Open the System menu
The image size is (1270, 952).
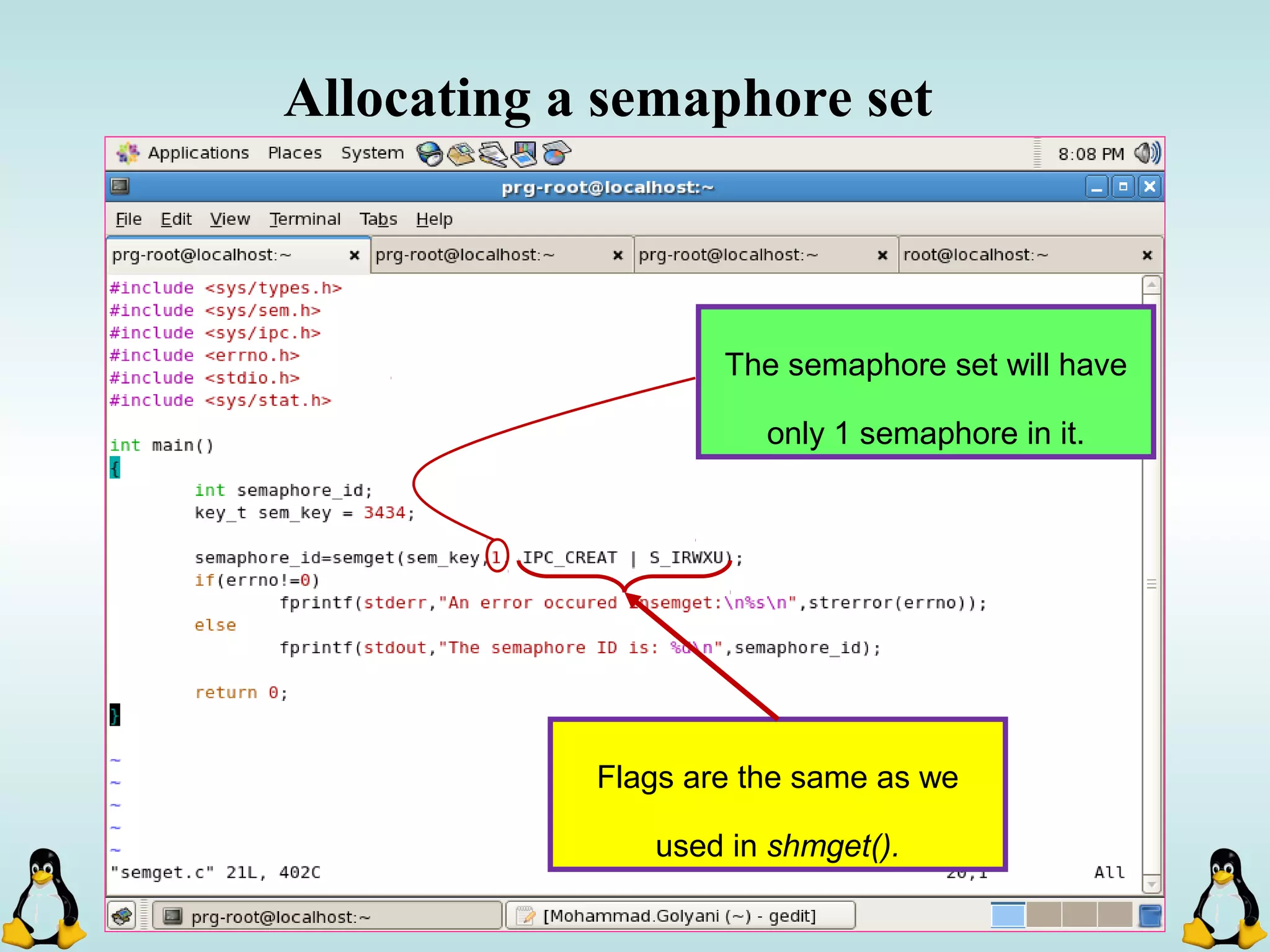pos(372,153)
